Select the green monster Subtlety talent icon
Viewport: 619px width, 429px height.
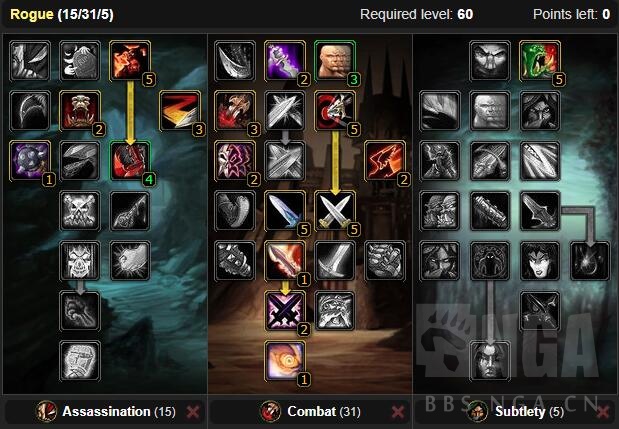click(540, 61)
